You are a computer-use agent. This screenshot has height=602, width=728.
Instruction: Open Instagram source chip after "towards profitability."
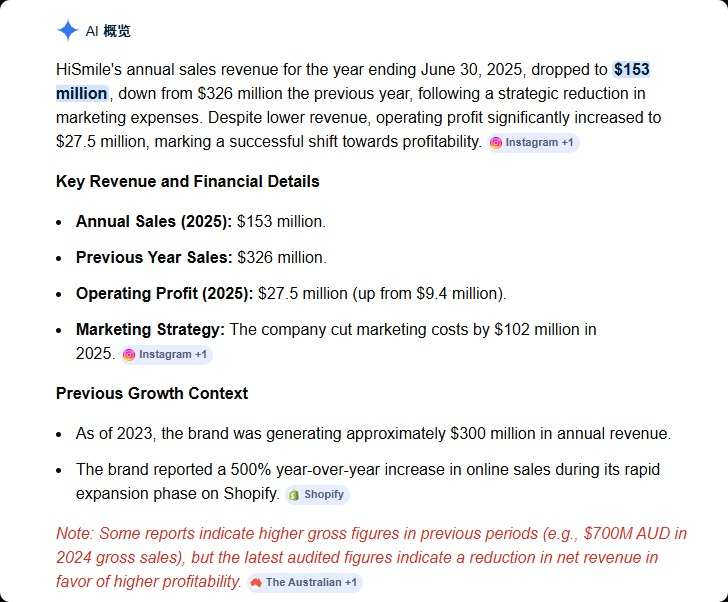(x=534, y=143)
